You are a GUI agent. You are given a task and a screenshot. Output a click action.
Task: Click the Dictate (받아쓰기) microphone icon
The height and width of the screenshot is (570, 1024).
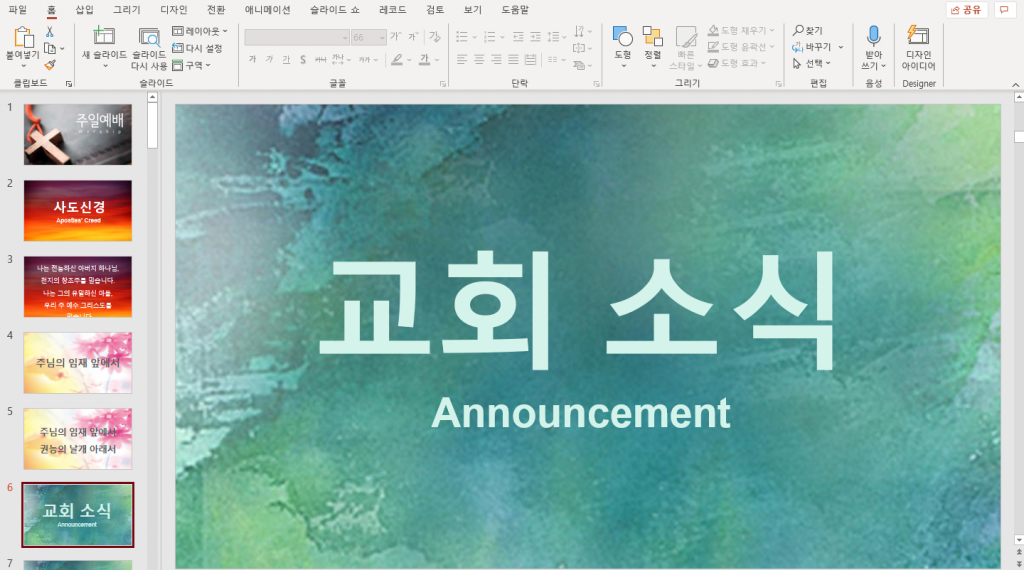[x=874, y=36]
